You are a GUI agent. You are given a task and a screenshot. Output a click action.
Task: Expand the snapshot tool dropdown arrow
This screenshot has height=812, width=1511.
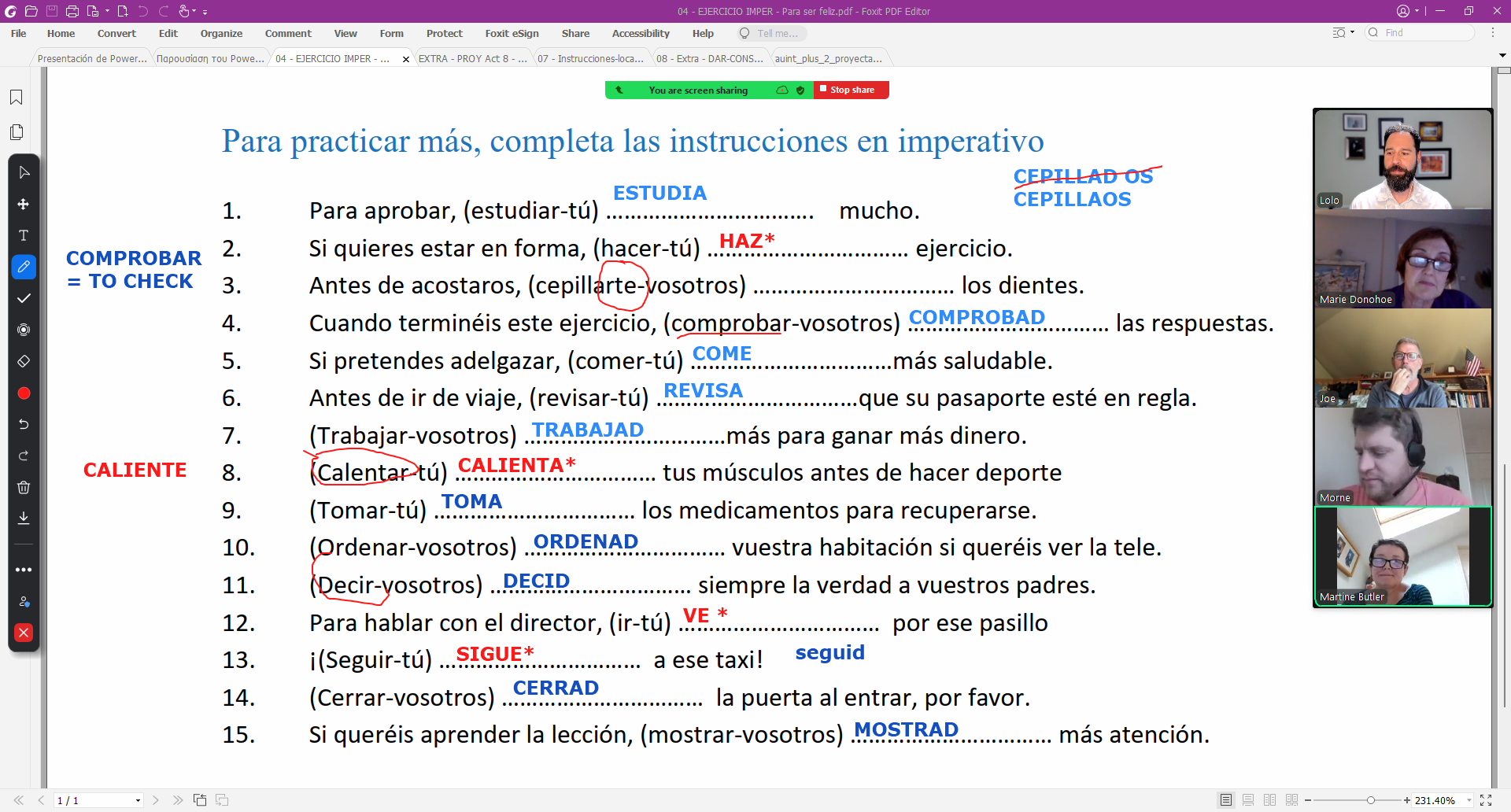coord(107,11)
